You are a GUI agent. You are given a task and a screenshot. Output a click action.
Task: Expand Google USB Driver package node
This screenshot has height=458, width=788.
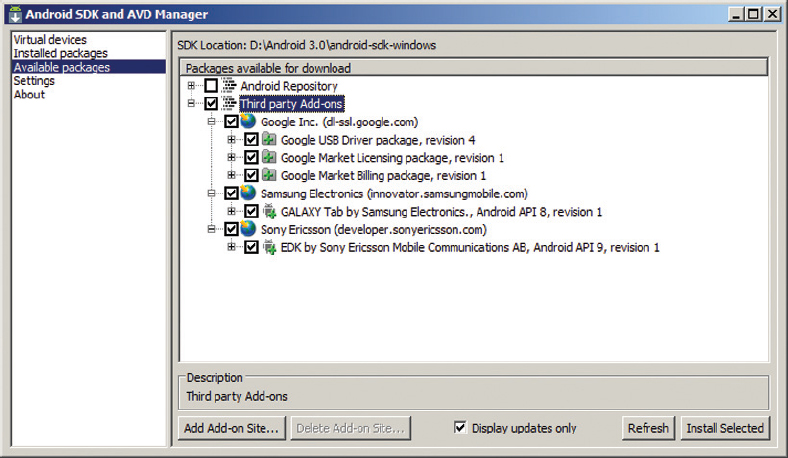point(231,139)
